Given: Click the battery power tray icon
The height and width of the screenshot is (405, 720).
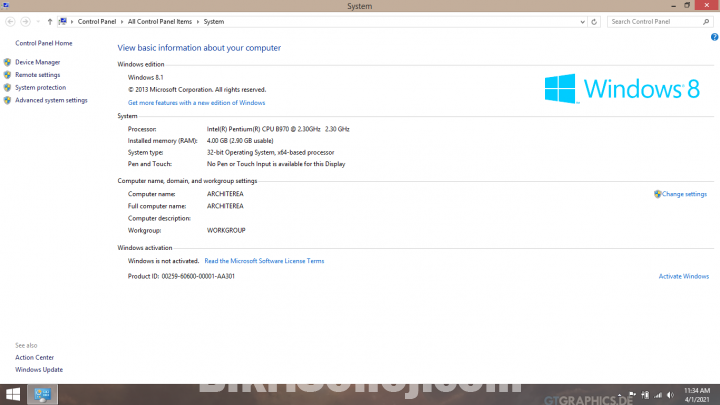Looking at the screenshot, I should (x=645, y=395).
